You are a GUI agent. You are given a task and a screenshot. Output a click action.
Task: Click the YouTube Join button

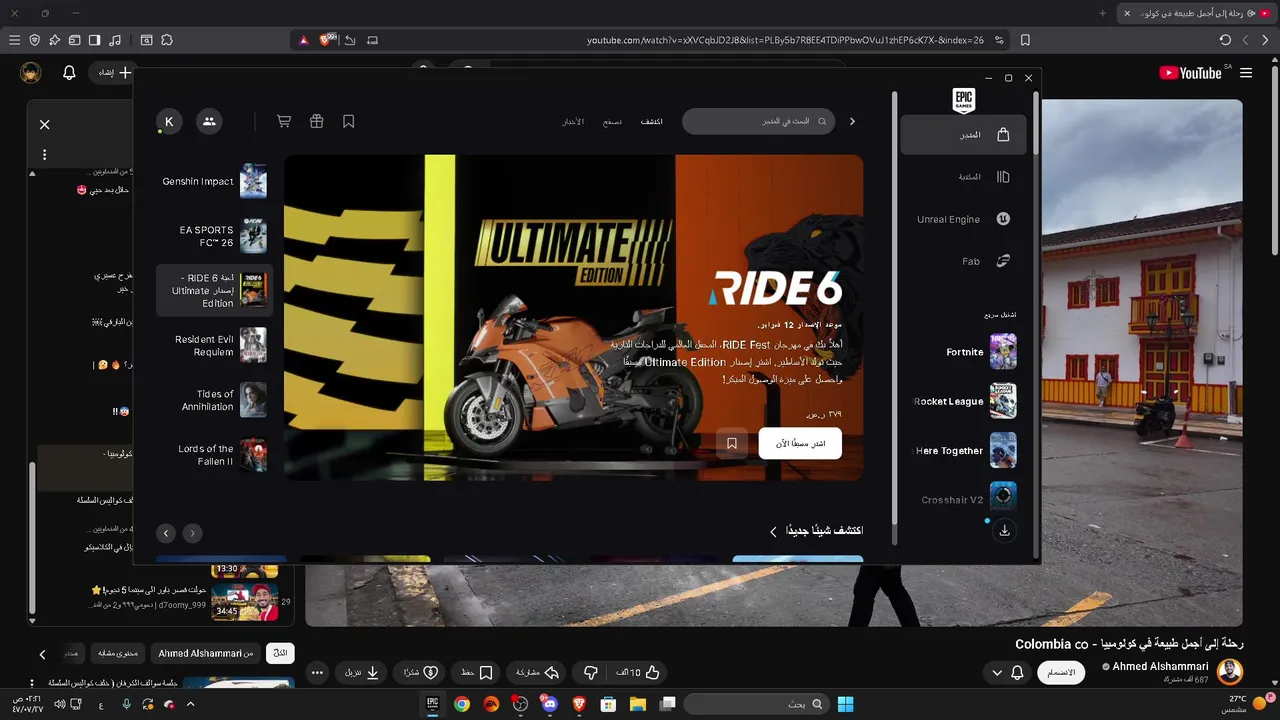[1061, 673]
